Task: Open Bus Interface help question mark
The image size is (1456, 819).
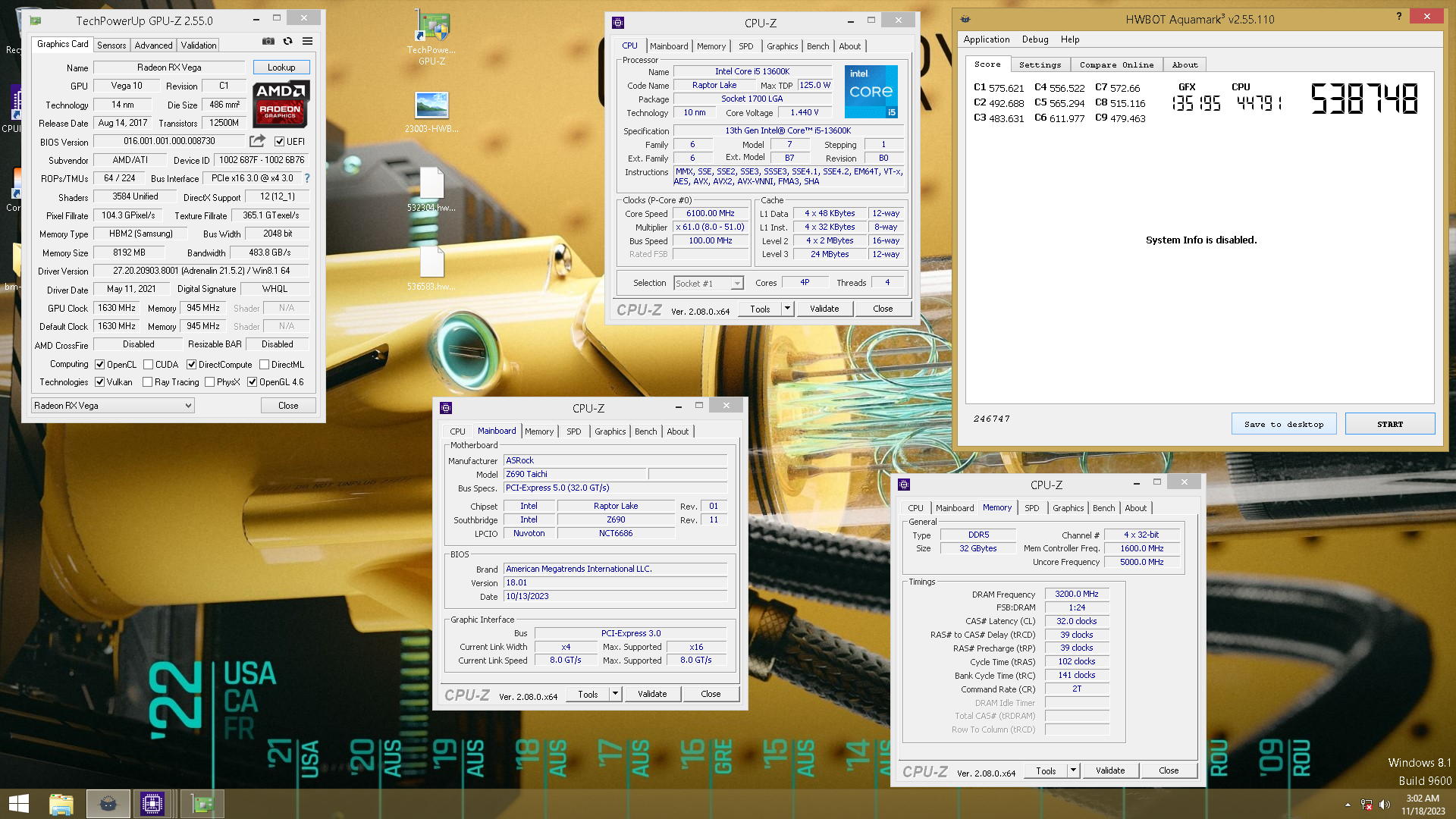Action: [307, 178]
